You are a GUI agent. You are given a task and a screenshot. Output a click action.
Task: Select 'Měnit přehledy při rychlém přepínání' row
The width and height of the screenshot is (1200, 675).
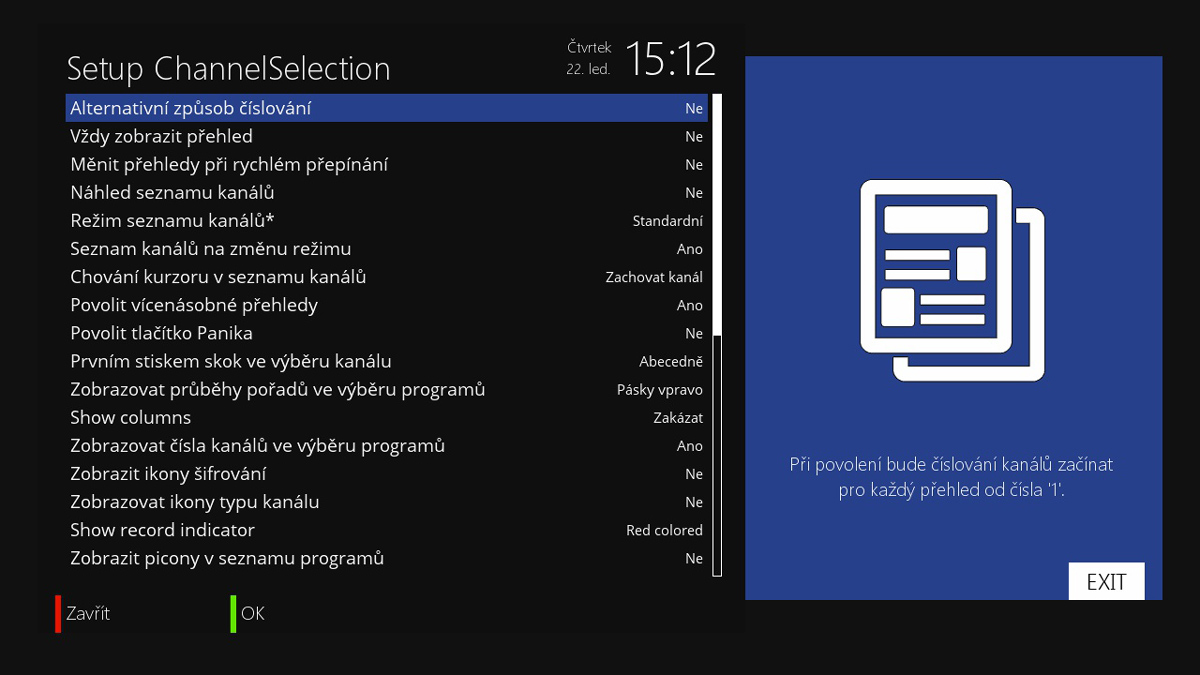(387, 164)
